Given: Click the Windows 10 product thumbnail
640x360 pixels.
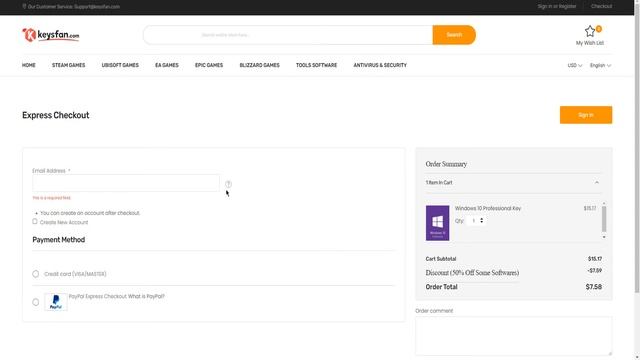Looking at the screenshot, I should point(437,223).
